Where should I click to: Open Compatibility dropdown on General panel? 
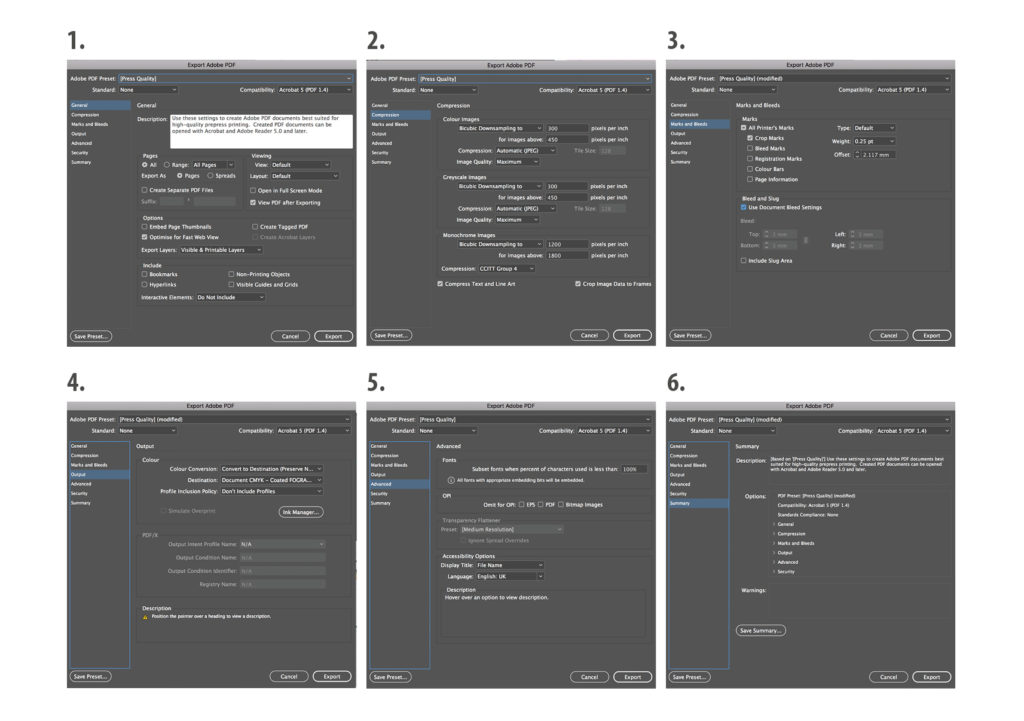(x=315, y=90)
